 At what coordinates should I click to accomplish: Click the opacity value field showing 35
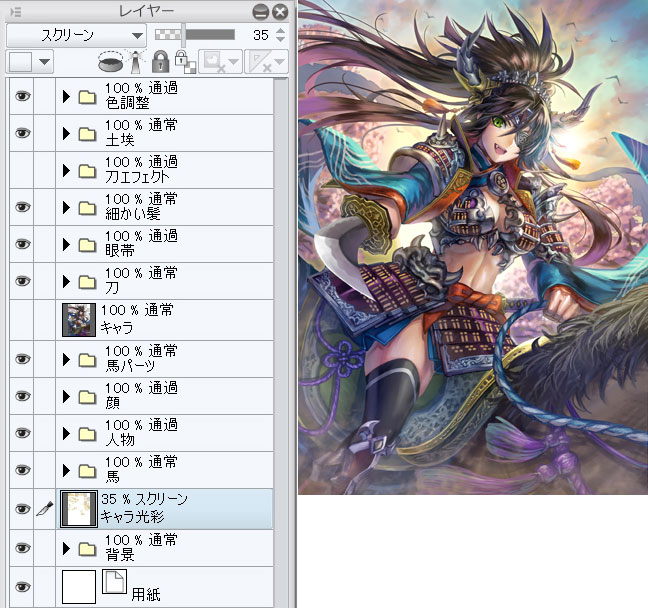[x=260, y=35]
